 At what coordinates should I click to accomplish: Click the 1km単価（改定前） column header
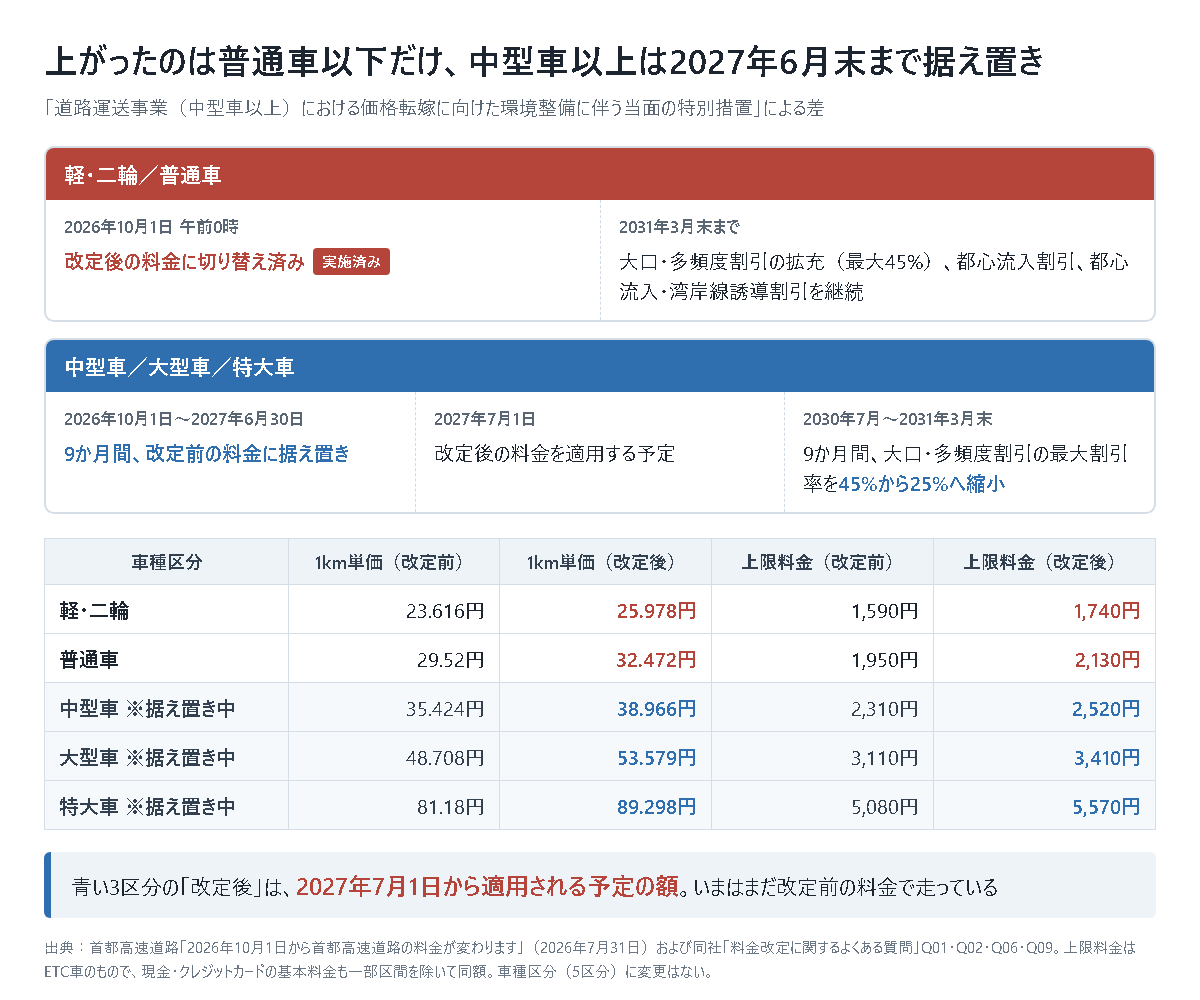(394, 562)
